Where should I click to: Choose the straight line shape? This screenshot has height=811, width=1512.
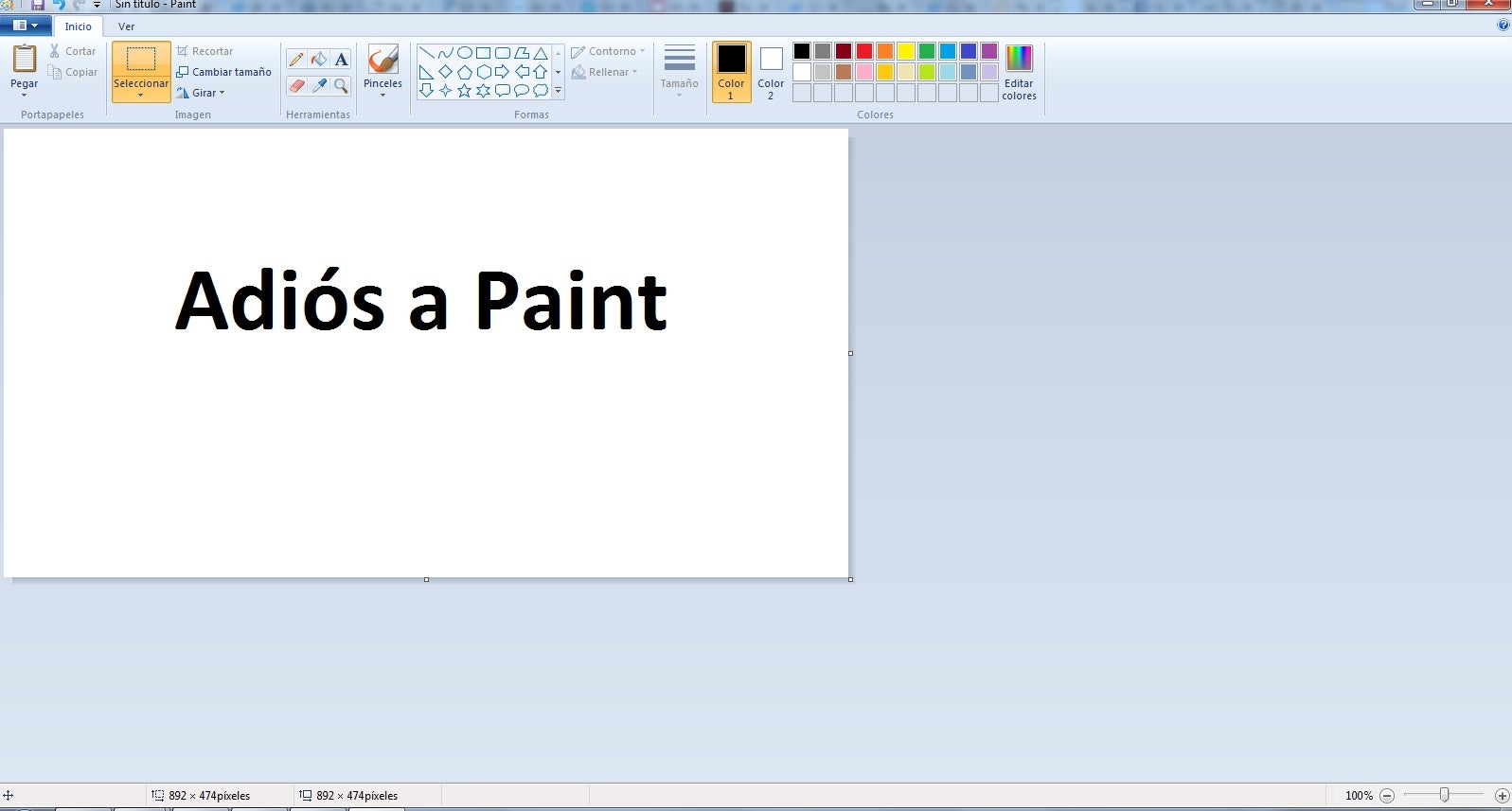(427, 53)
